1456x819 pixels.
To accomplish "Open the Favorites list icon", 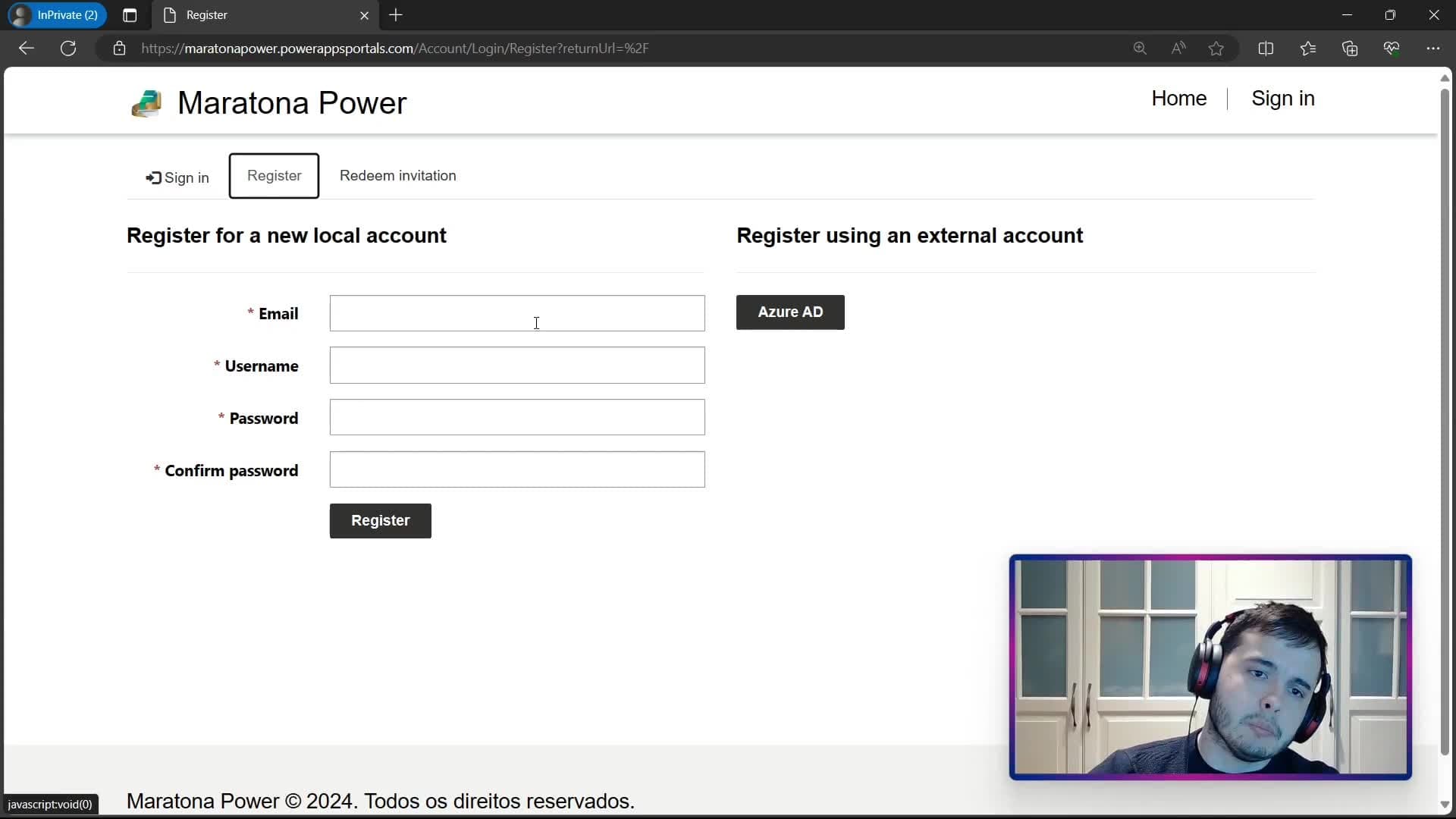I will click(x=1307, y=49).
